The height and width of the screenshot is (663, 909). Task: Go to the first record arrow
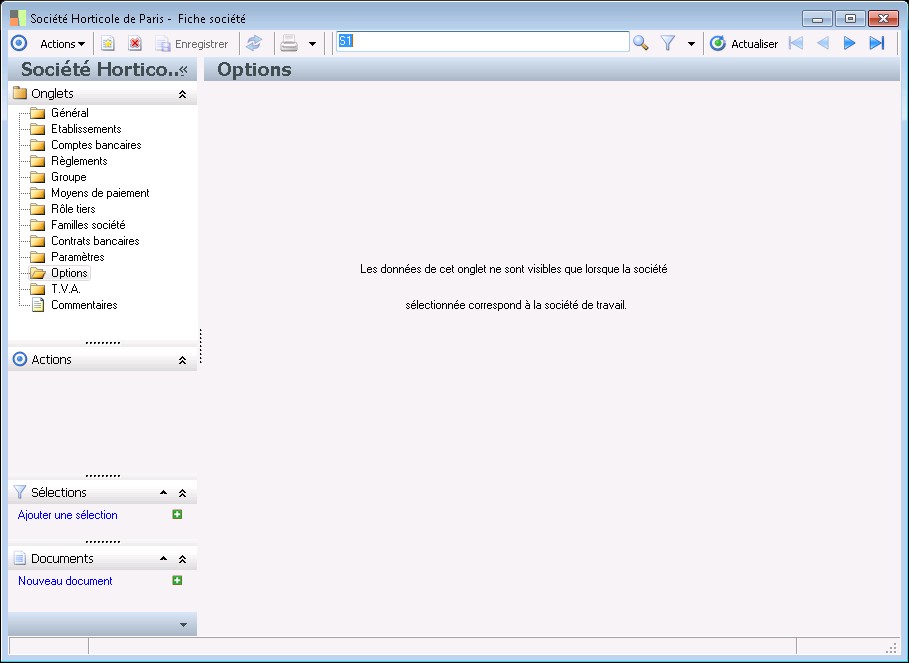(795, 43)
